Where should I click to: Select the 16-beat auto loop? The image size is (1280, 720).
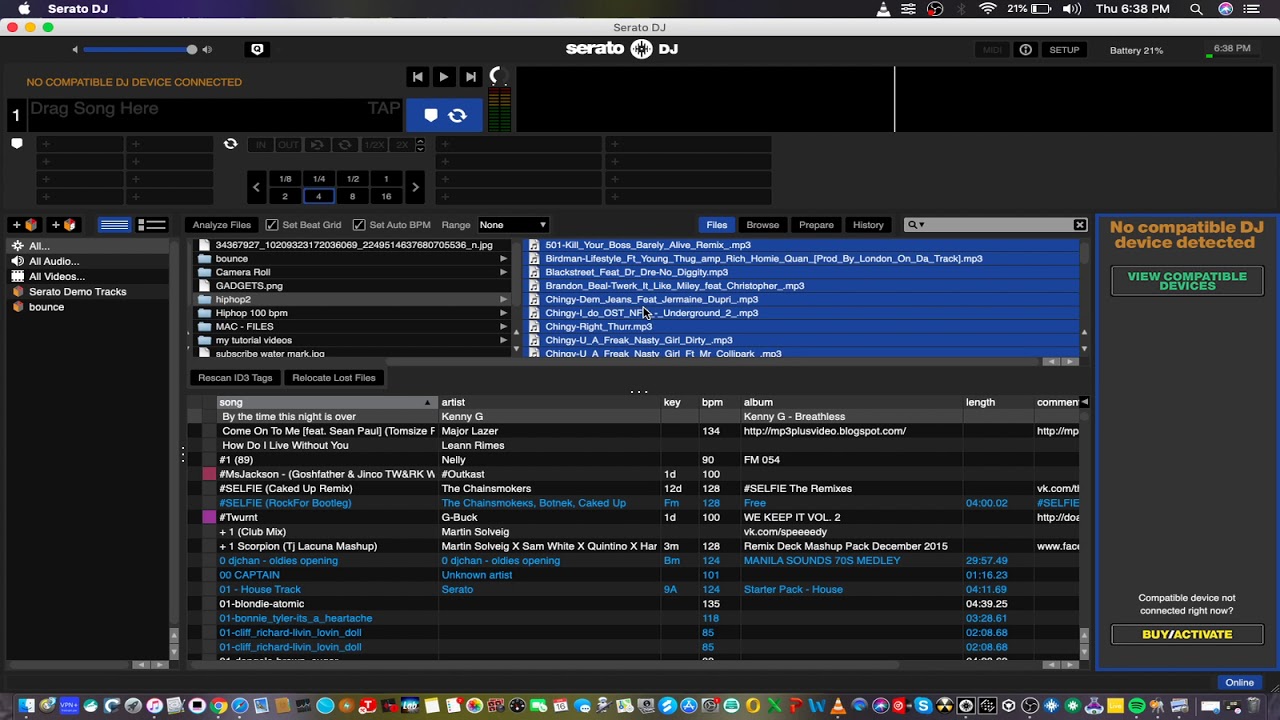click(x=386, y=196)
